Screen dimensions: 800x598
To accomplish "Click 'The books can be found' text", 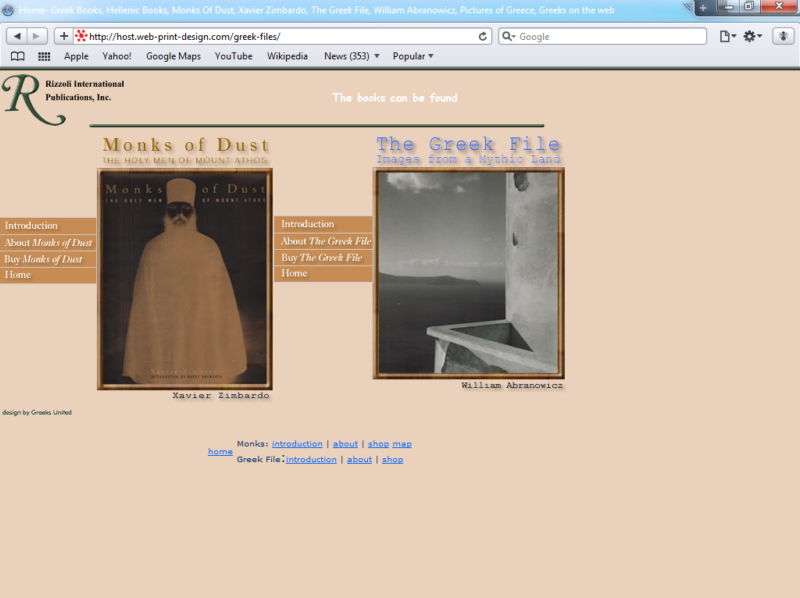I will (x=394, y=97).
